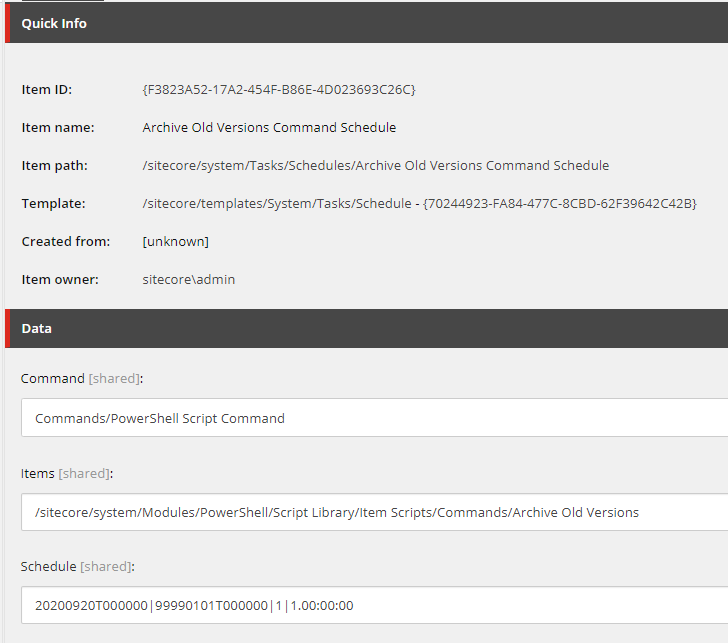Select the sitecore\admin item owner value
The width and height of the screenshot is (728, 643).
click(x=188, y=279)
